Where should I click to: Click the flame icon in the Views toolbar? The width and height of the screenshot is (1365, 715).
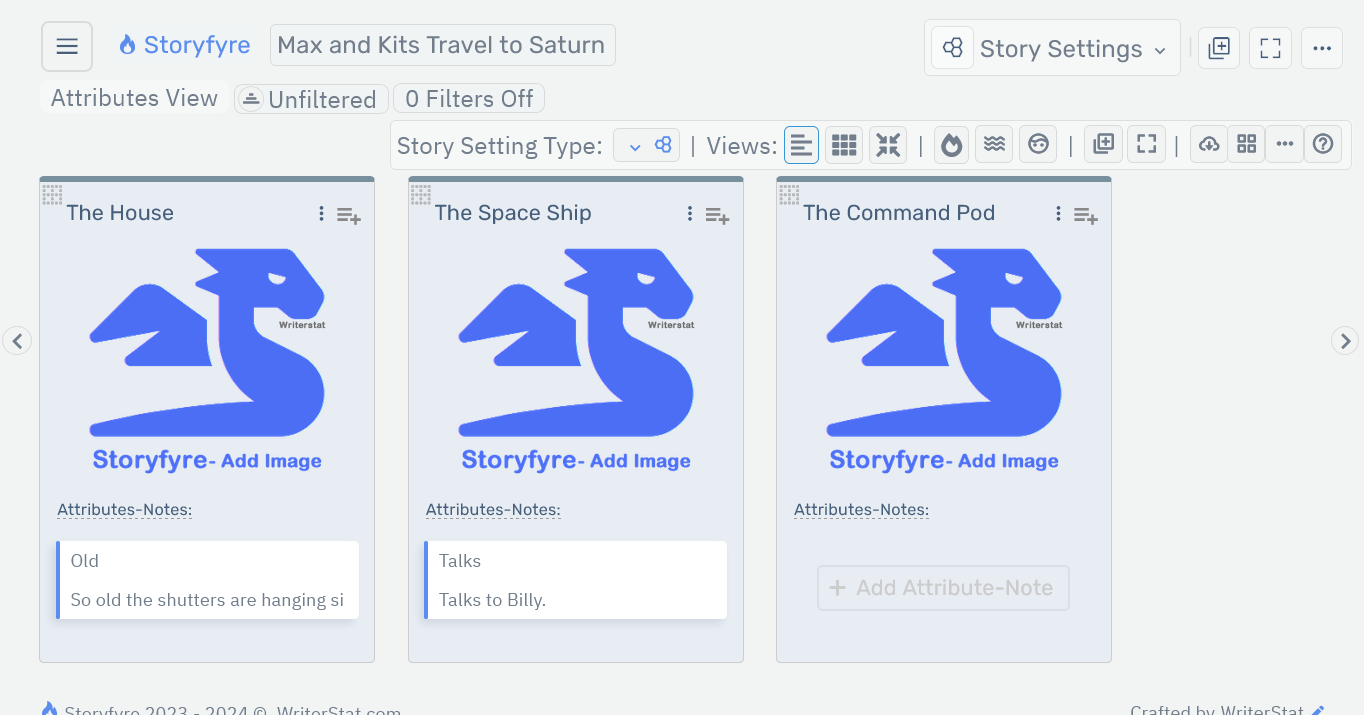(x=950, y=144)
